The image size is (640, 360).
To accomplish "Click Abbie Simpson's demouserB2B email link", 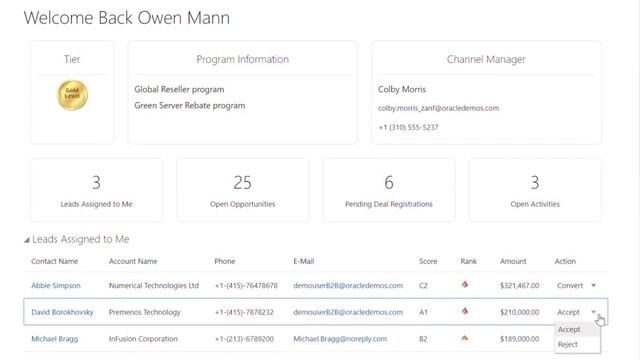I will 348,286.
